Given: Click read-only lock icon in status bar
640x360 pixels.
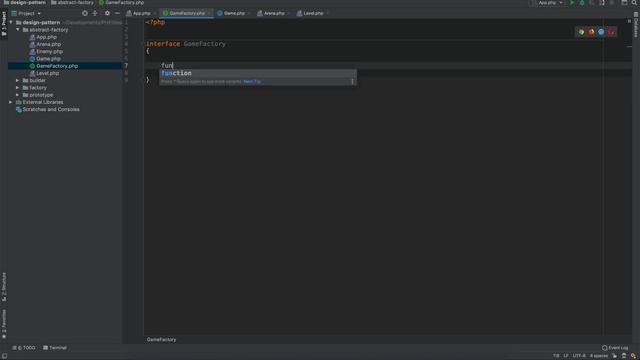Looking at the screenshot, I should [614, 356].
